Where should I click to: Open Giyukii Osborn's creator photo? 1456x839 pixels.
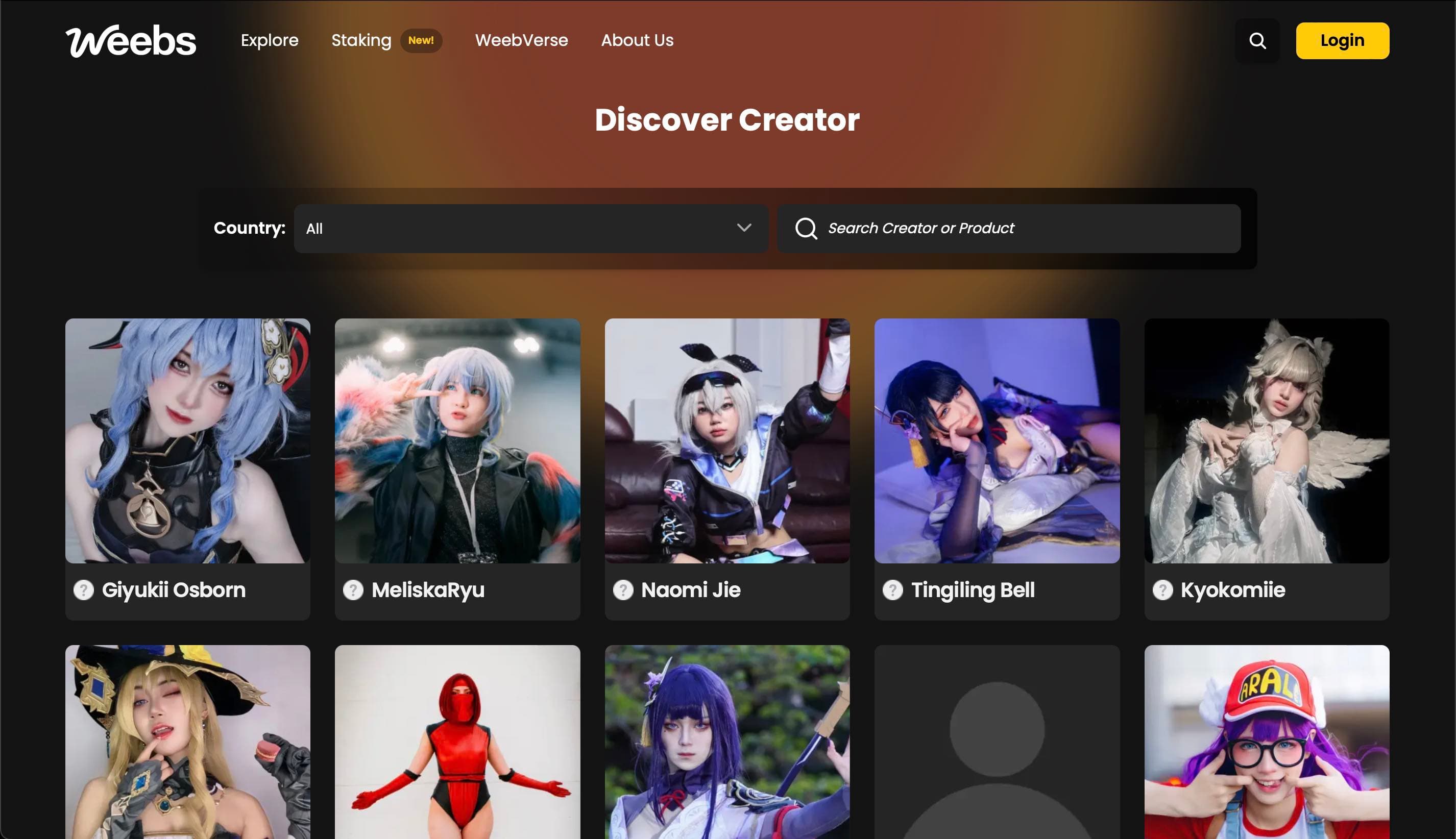tap(188, 441)
